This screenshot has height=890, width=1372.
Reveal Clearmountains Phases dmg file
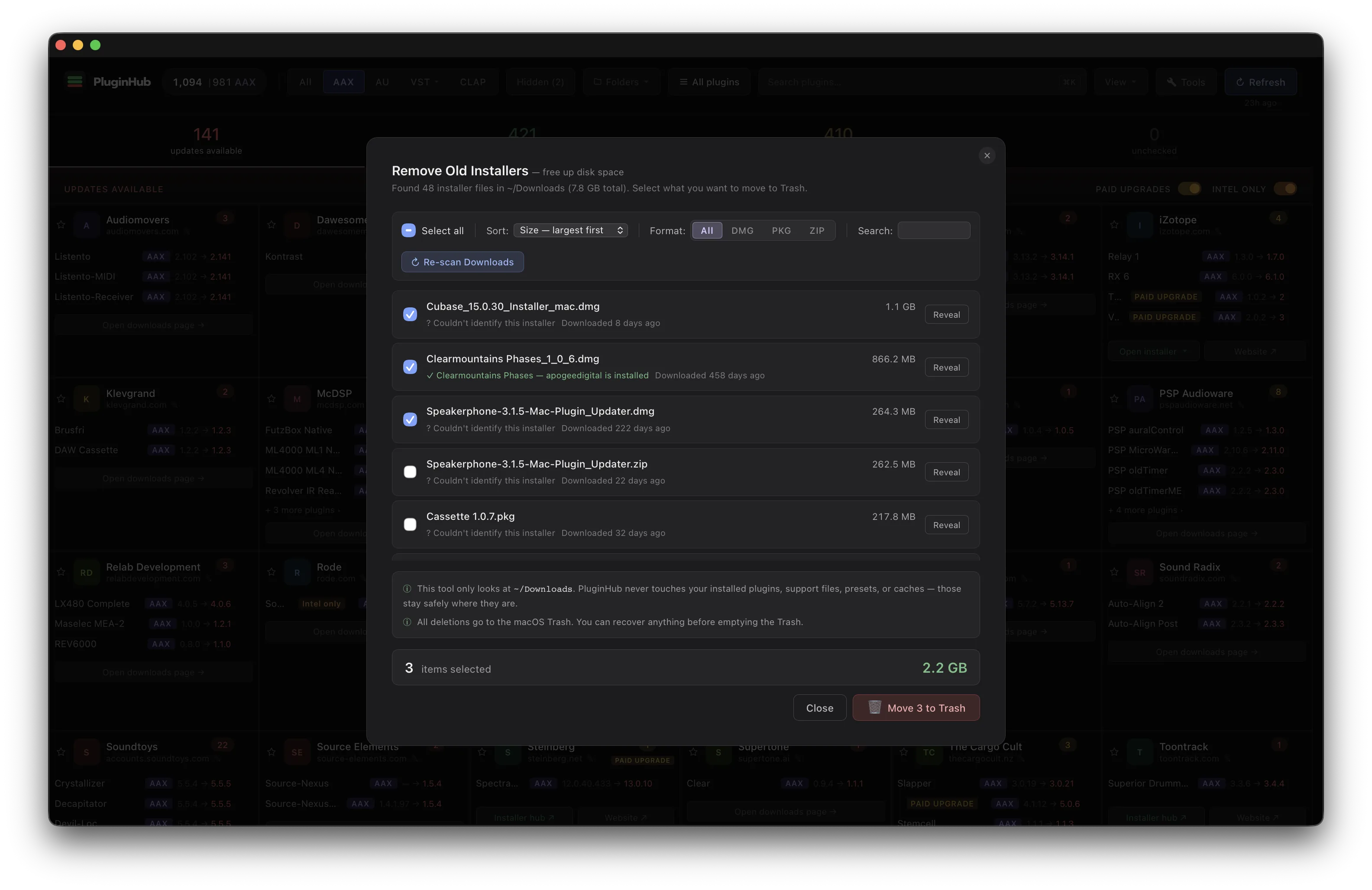946,368
